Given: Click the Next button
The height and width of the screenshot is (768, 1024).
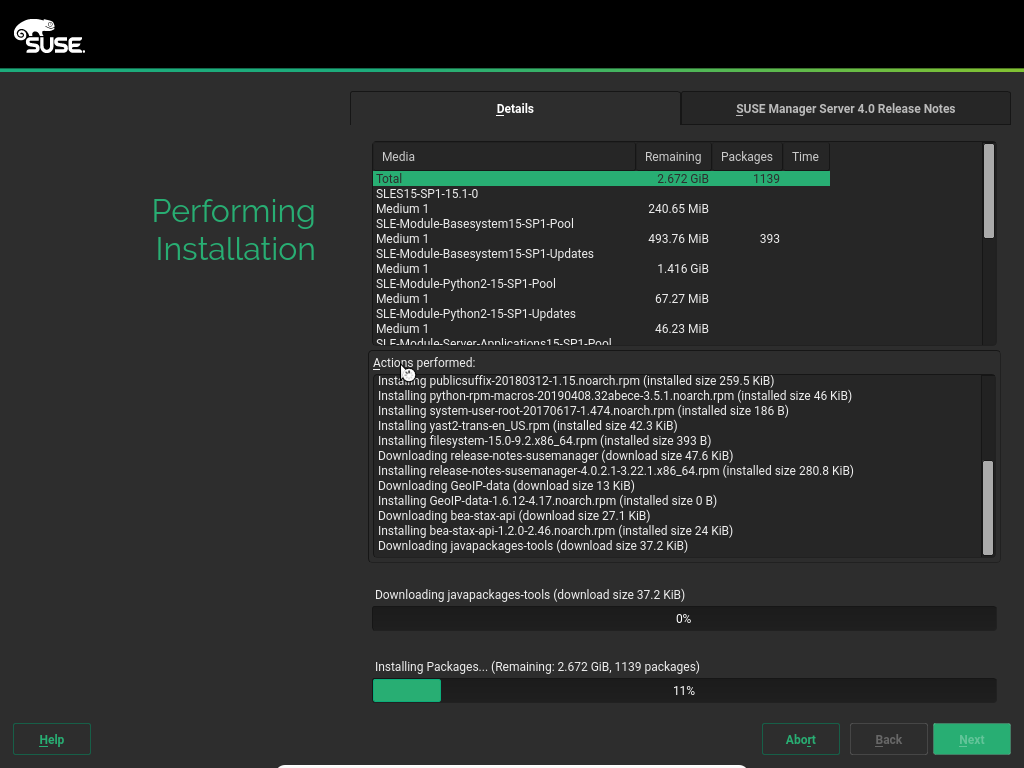Looking at the screenshot, I should pyautogui.click(x=972, y=739).
